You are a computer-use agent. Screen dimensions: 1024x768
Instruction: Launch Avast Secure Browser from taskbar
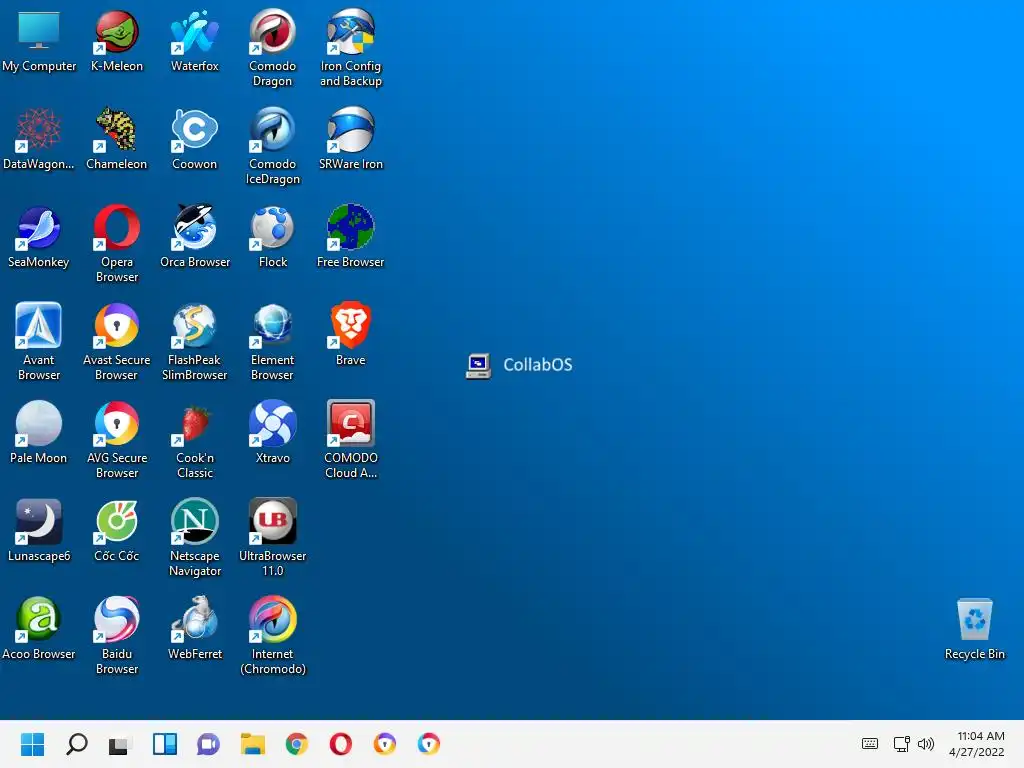[x=385, y=744]
